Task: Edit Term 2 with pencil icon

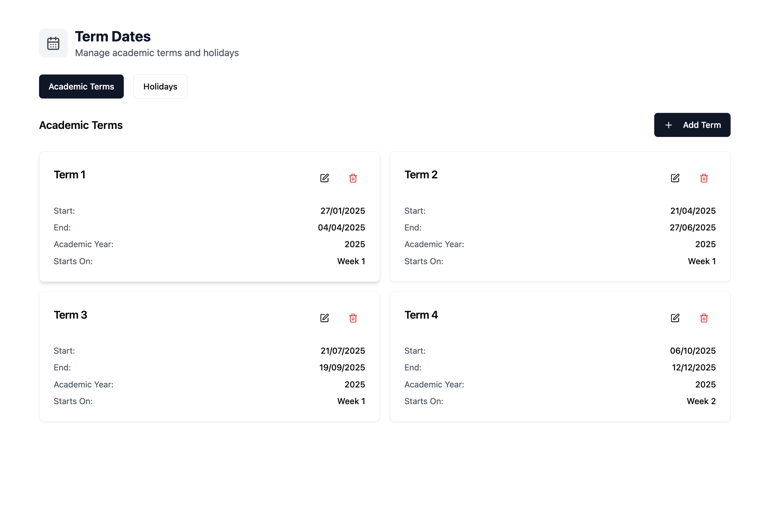Action: click(x=675, y=178)
